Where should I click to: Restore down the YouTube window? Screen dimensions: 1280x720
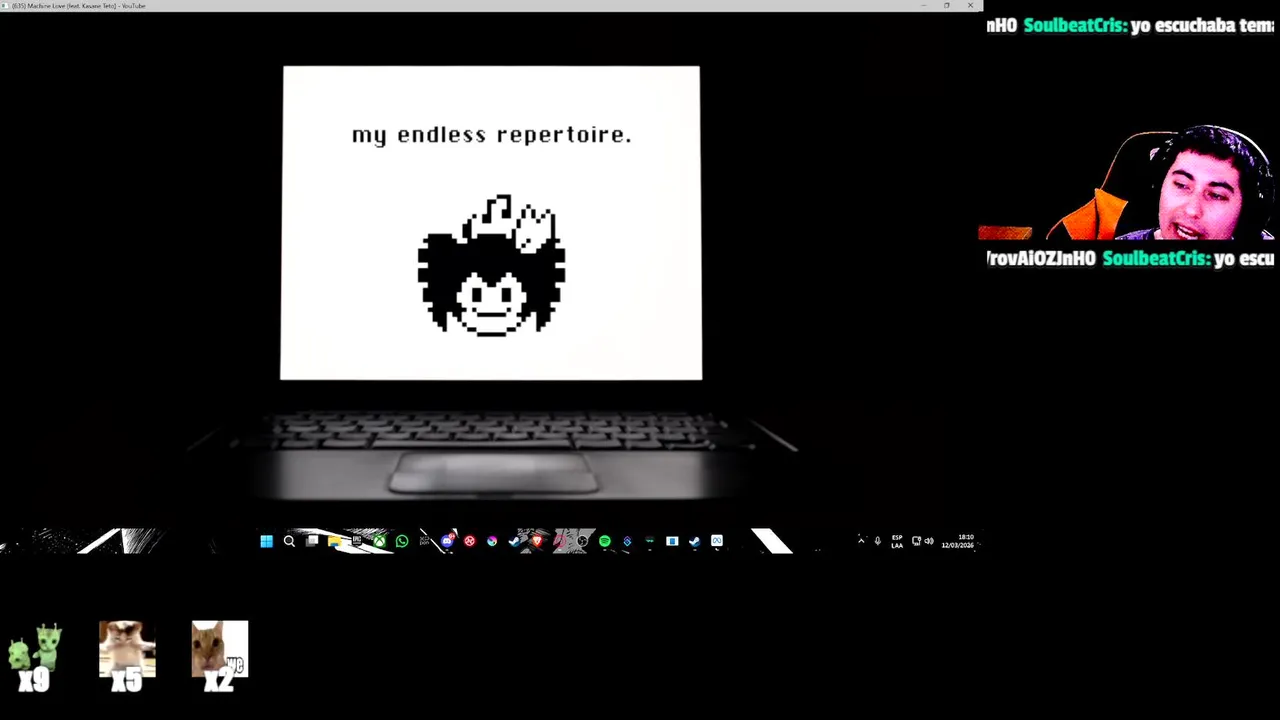tap(947, 6)
